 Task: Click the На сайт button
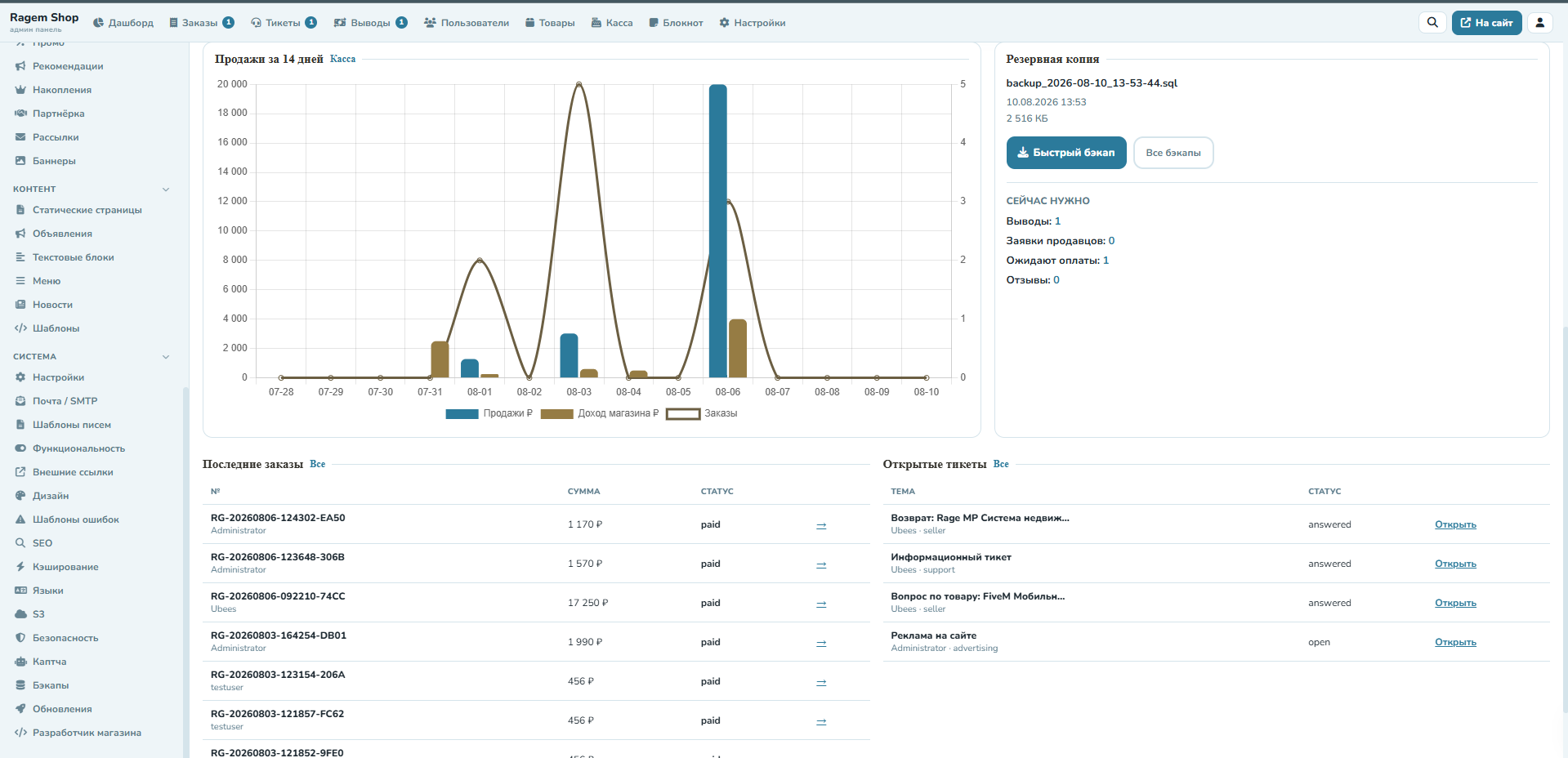click(1486, 23)
